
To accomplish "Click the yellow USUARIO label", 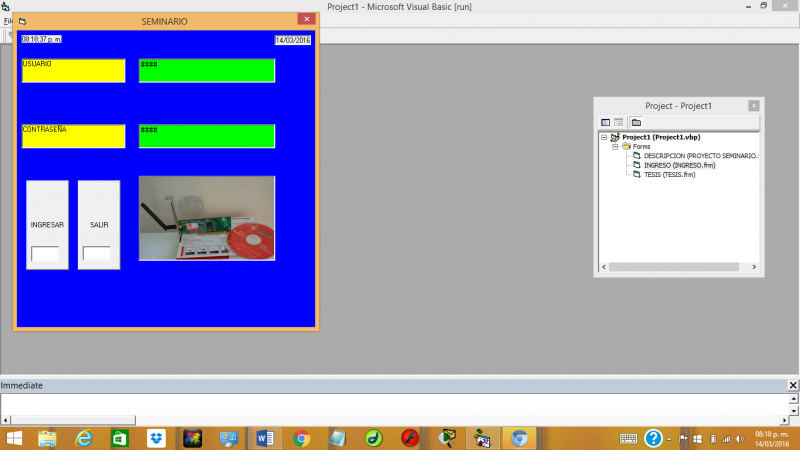I will (73, 70).
